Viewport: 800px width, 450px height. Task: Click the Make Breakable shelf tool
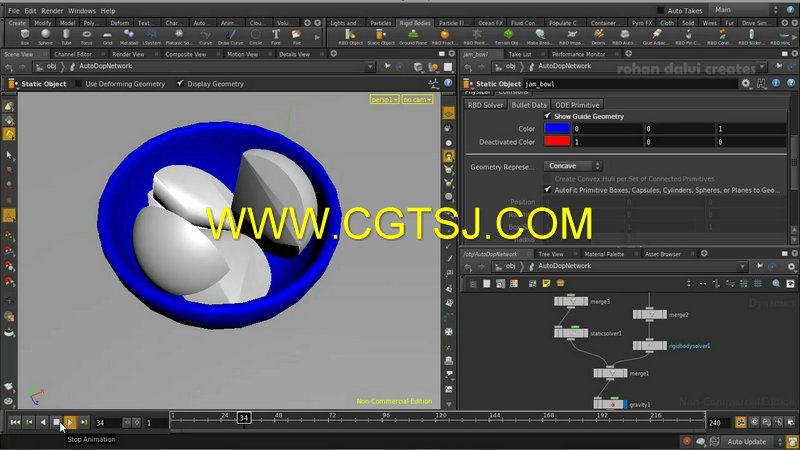click(x=540, y=36)
